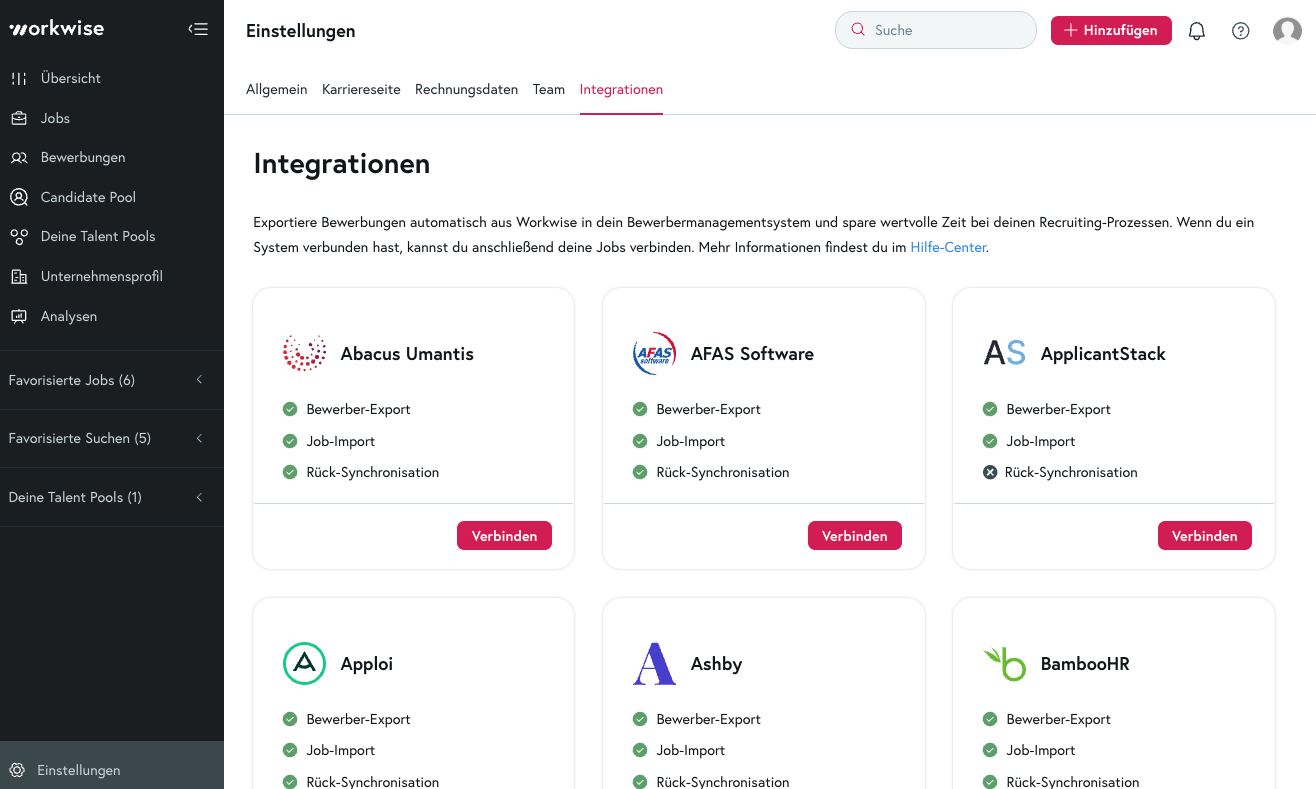Click ApplicantStack's Rück-Synchronisation cross icon

990,472
